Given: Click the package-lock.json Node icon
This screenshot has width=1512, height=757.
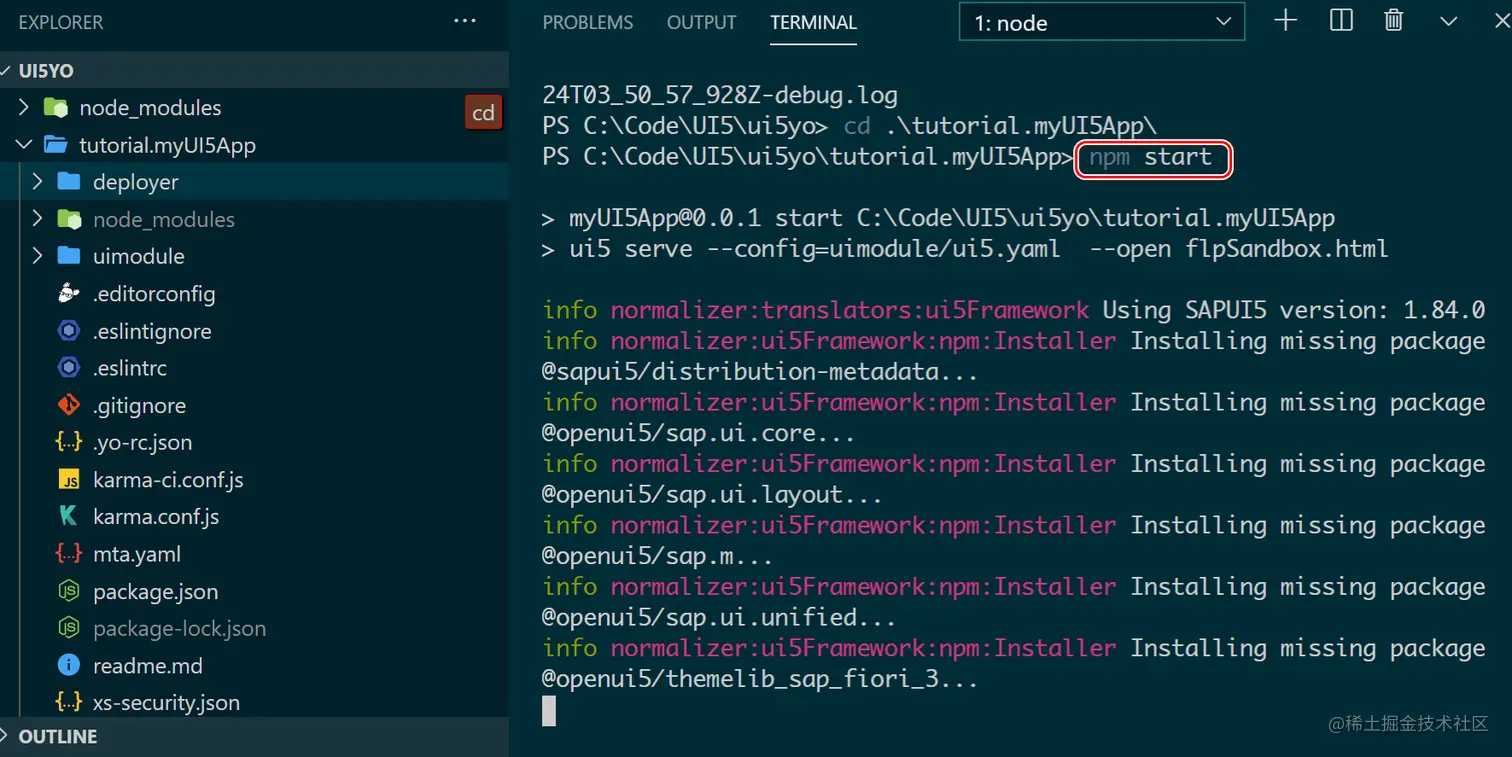Looking at the screenshot, I should pos(69,628).
